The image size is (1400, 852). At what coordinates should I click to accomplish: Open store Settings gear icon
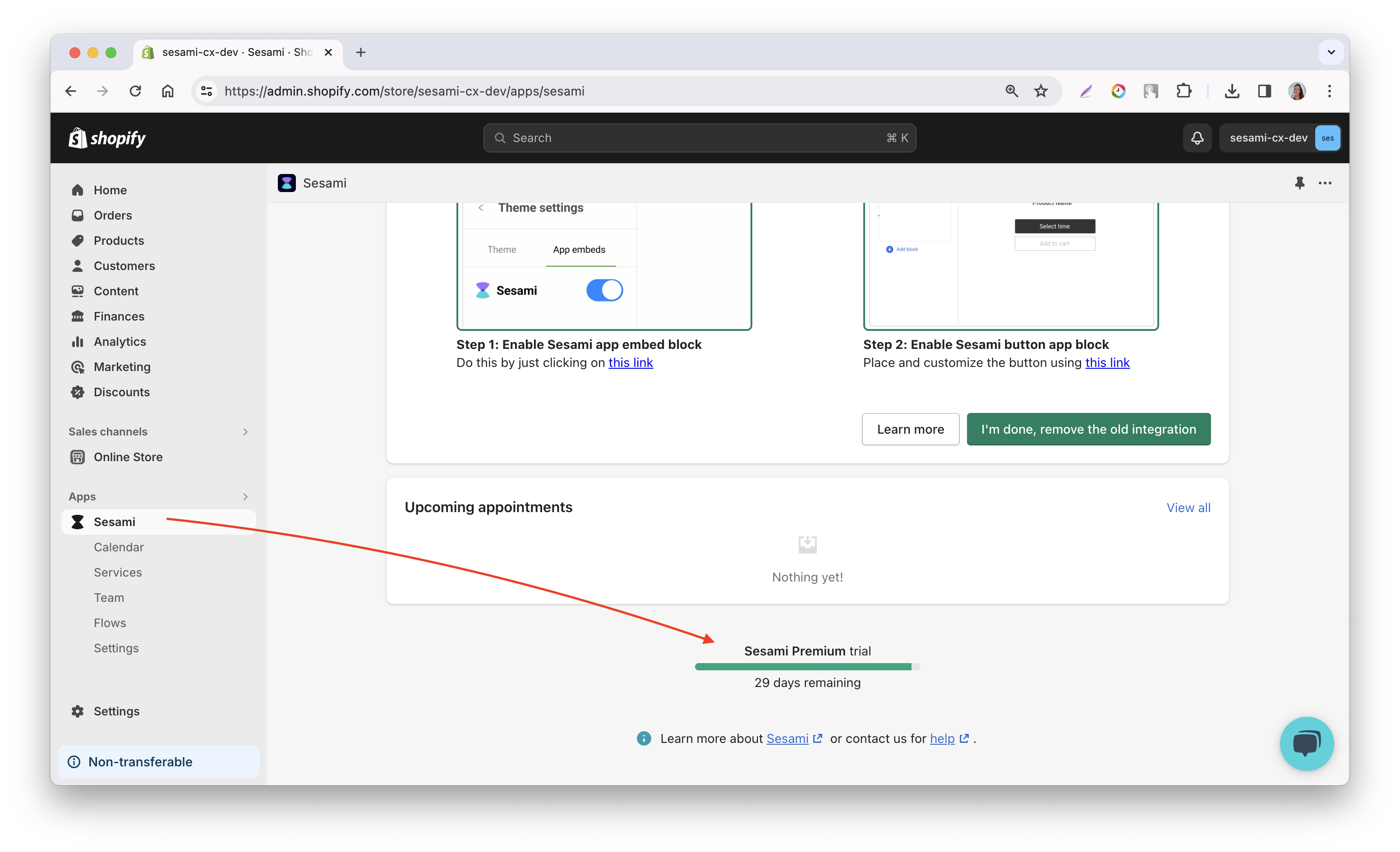[78, 711]
